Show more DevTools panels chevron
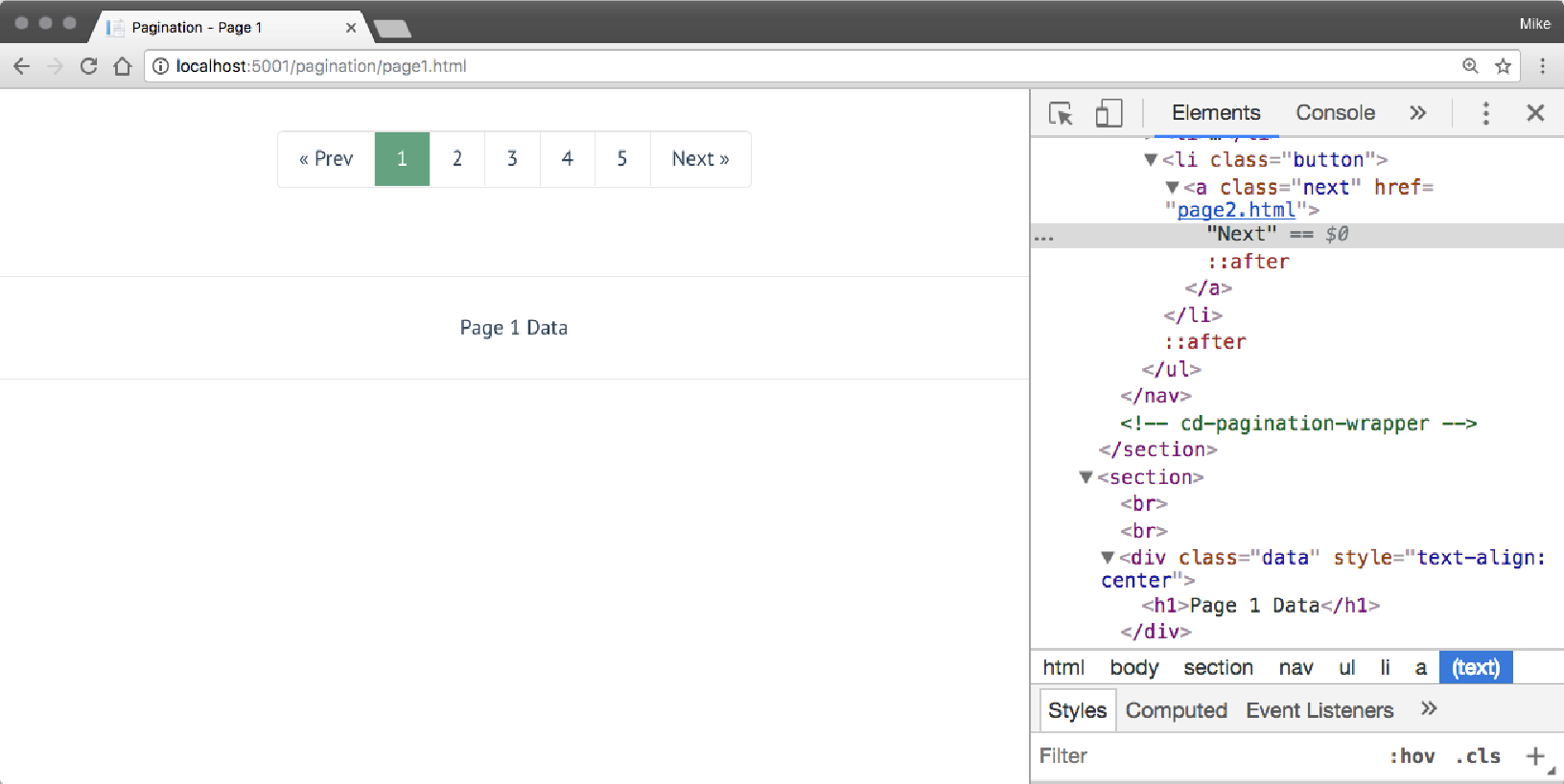 pos(1417,113)
